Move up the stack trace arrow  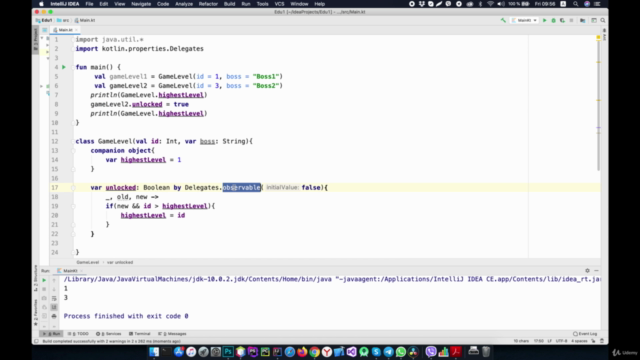pos(54,280)
